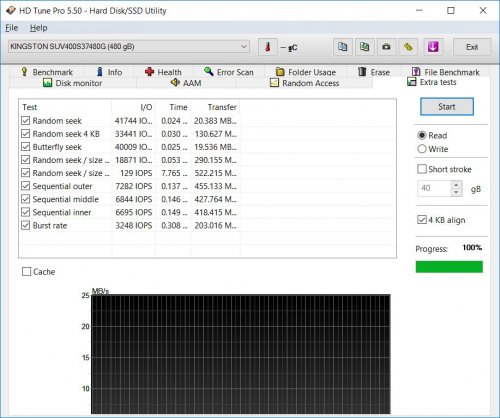The image size is (500, 418).
Task: Click the Start button
Action: (x=447, y=107)
